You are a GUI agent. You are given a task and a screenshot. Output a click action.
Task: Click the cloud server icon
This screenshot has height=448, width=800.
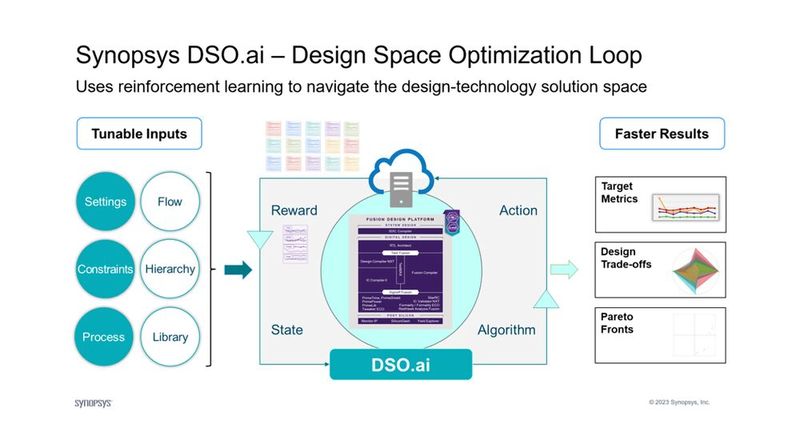[x=401, y=179]
